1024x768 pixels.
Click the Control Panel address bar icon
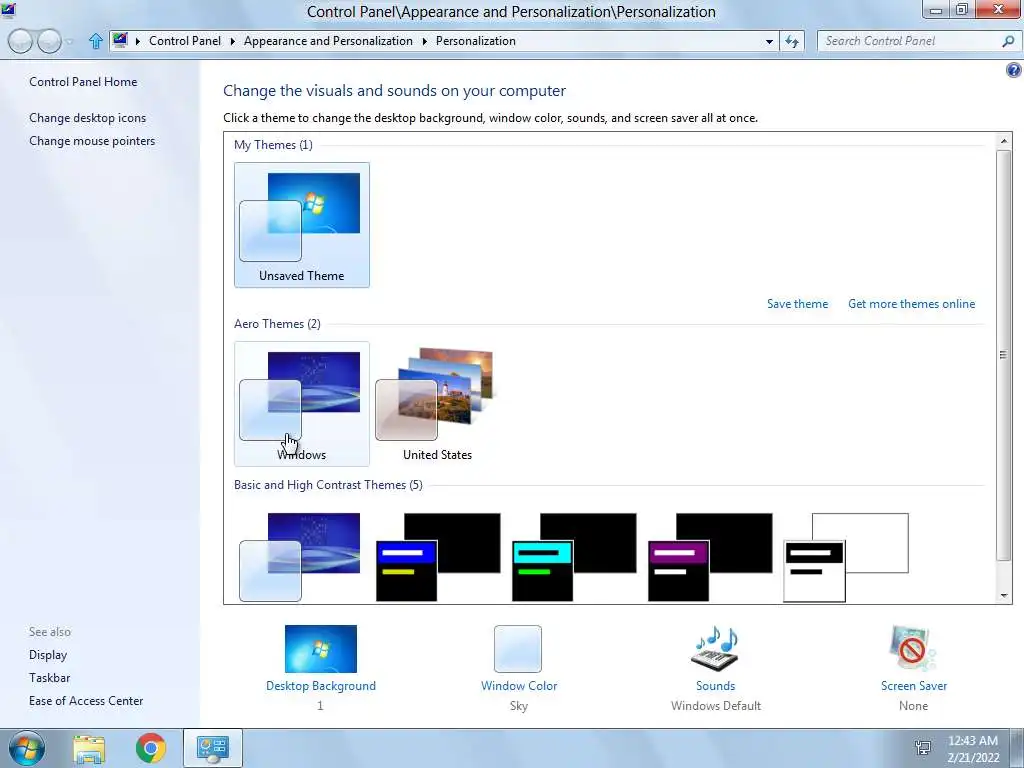tap(120, 40)
